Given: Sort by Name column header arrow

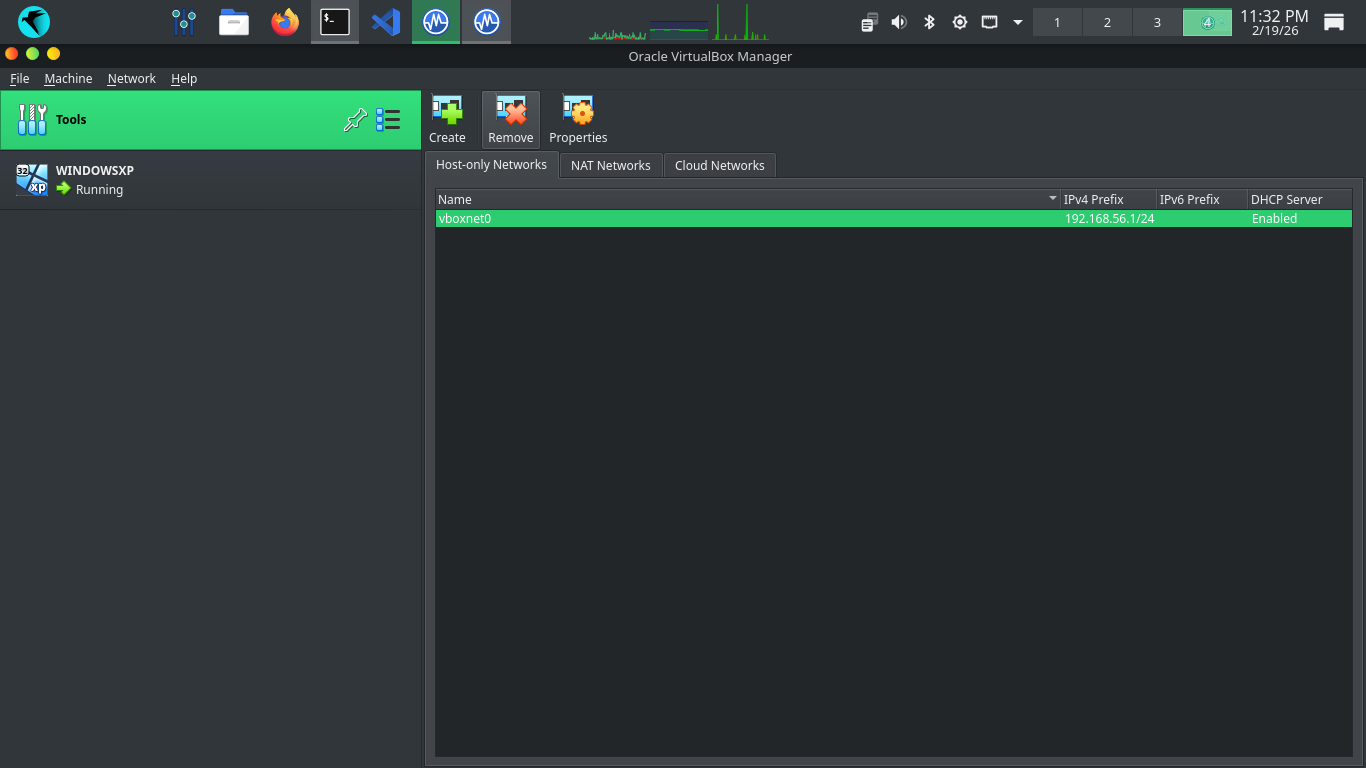Looking at the screenshot, I should (x=1052, y=199).
